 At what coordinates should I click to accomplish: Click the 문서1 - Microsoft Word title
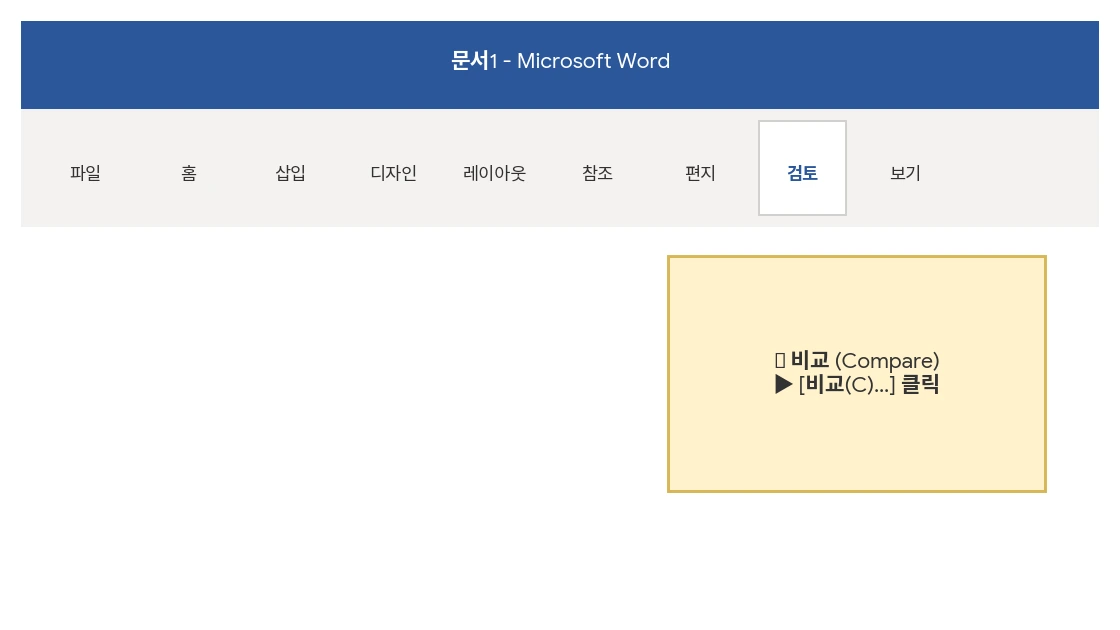[x=560, y=61]
